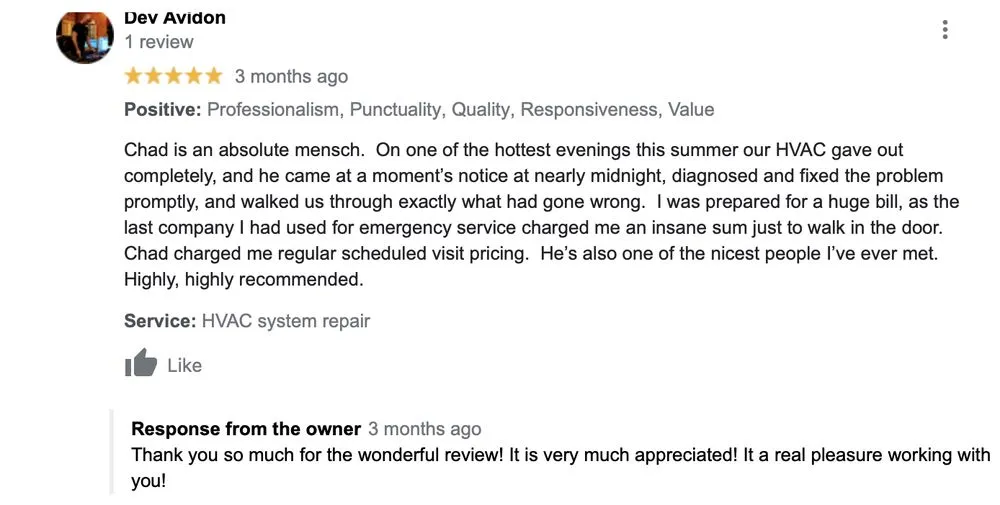
Task: Click the review's "3 months ago" timestamp
Action: tap(291, 76)
